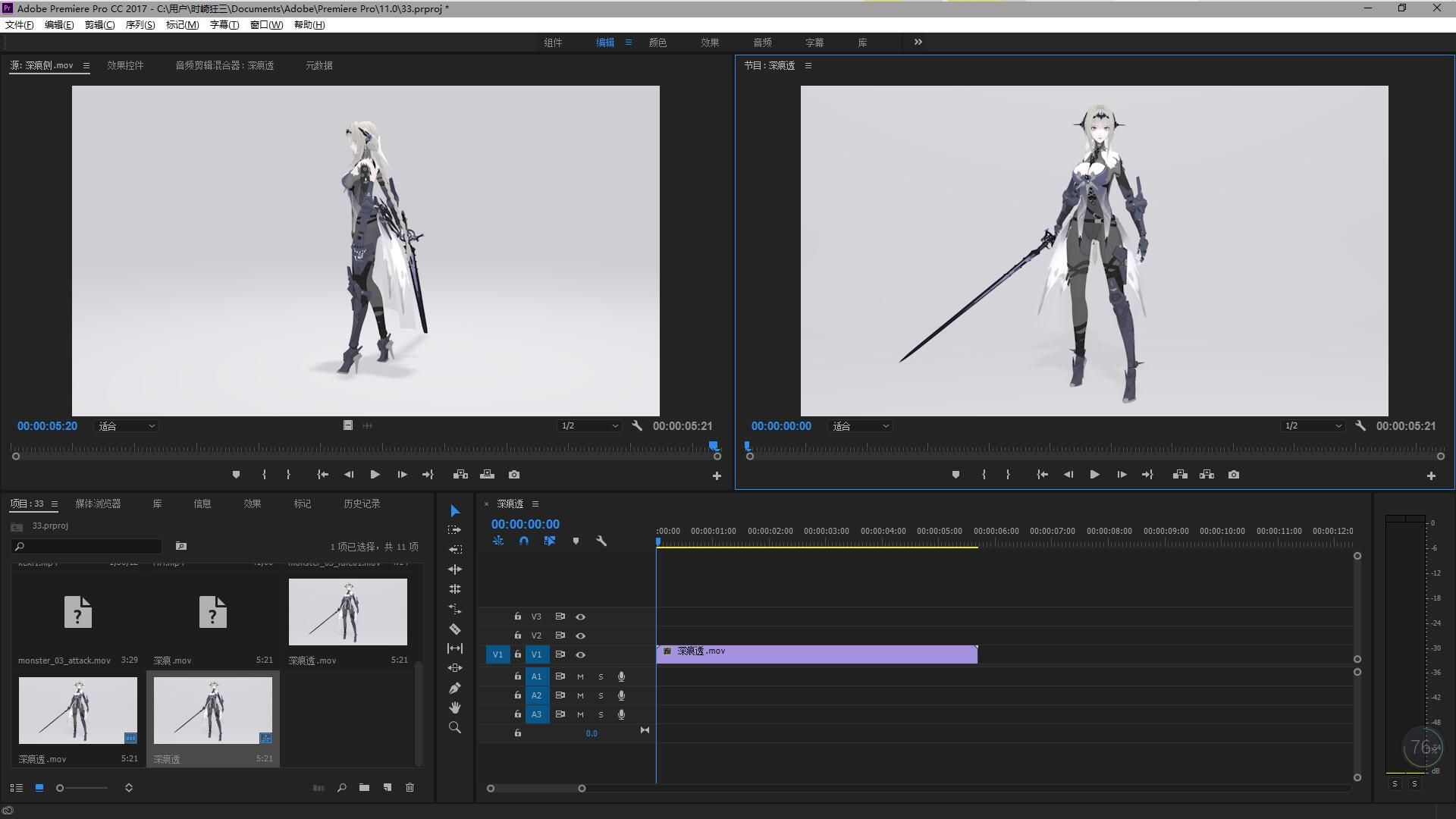1456x819 pixels.
Task: Click Insert button in Source monitor
Action: click(x=460, y=475)
